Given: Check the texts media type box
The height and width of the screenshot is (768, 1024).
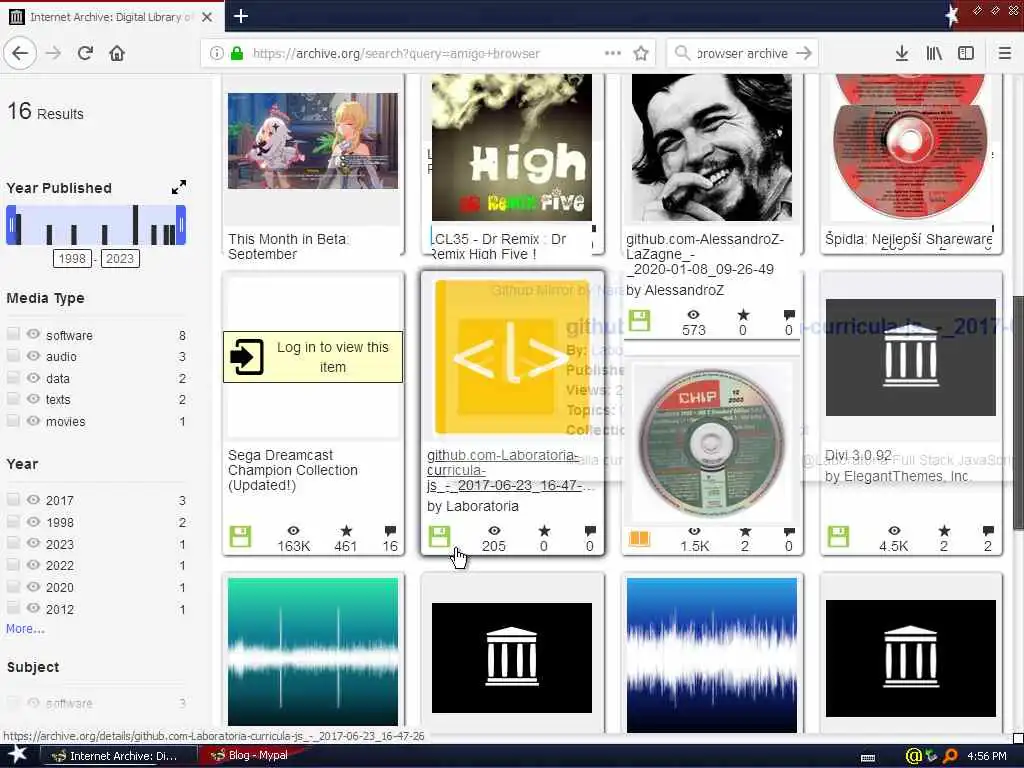Looking at the screenshot, I should click(x=13, y=399).
